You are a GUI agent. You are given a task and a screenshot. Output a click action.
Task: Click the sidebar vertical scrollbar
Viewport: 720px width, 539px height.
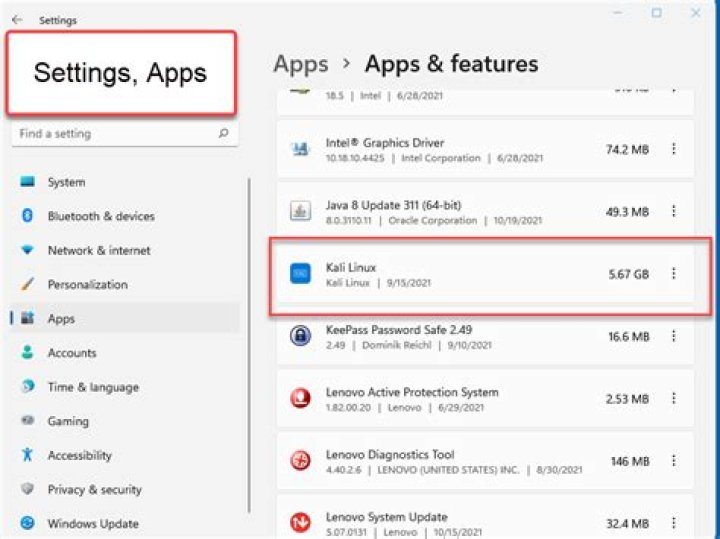coord(249,346)
